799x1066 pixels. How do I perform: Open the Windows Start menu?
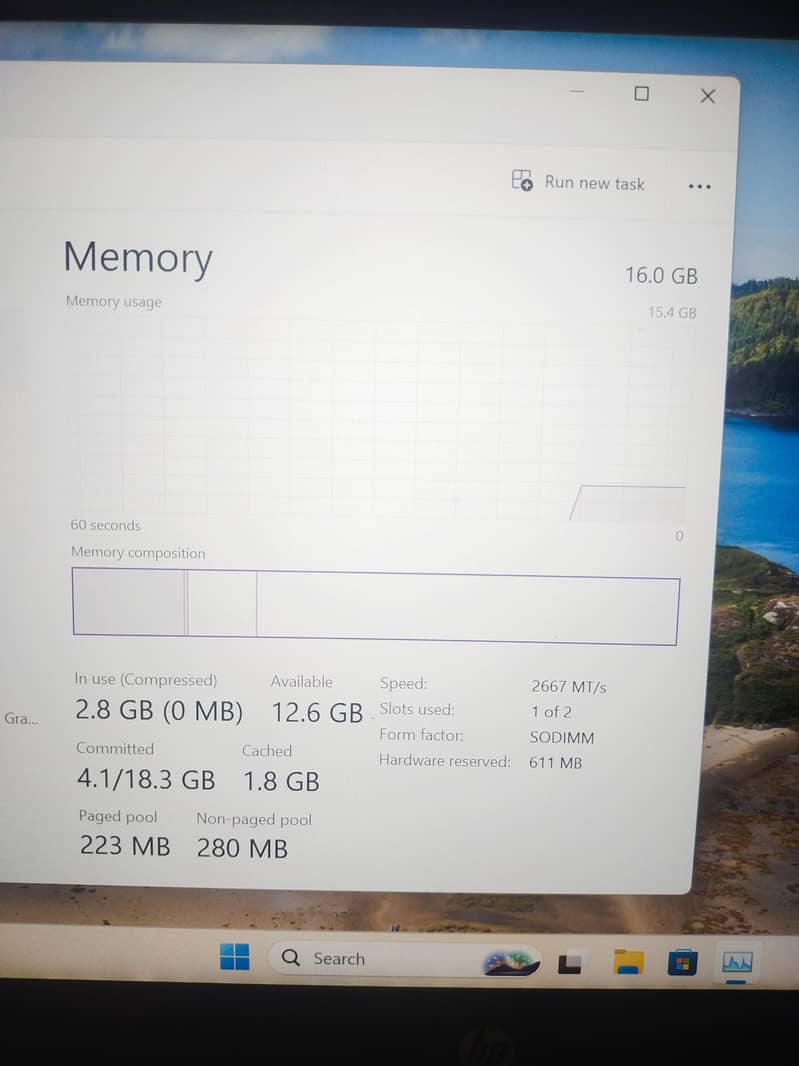235,957
